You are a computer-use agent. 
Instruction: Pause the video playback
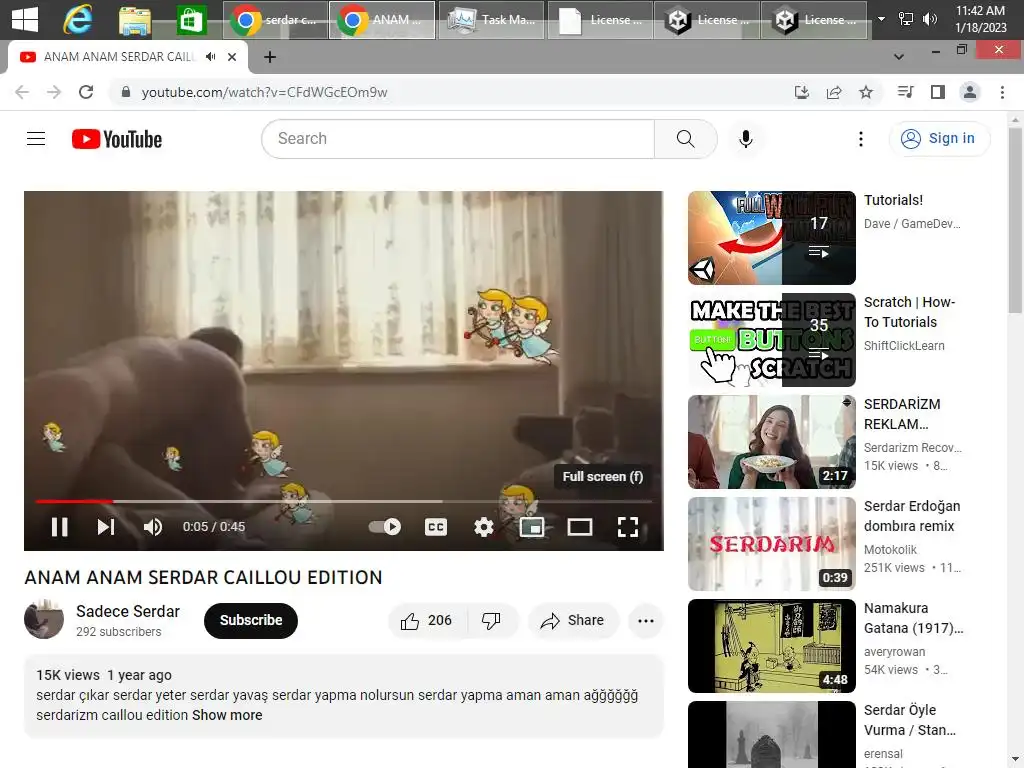coord(59,526)
